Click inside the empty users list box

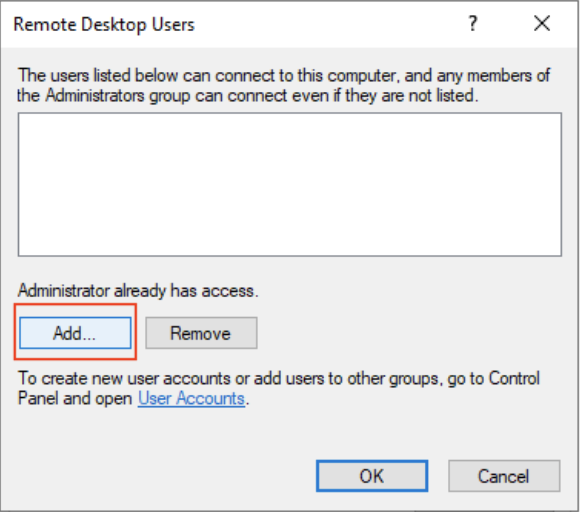pyautogui.click(x=290, y=184)
